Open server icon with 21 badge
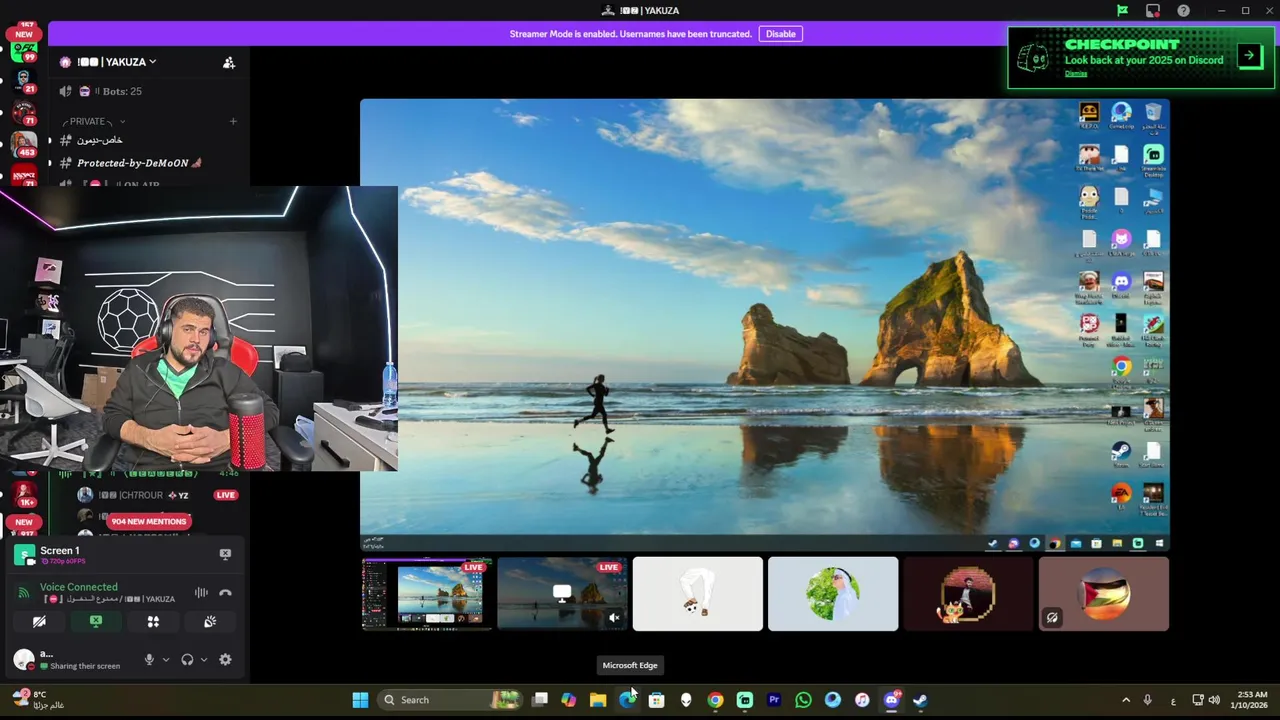The width and height of the screenshot is (1280, 720). tap(24, 82)
